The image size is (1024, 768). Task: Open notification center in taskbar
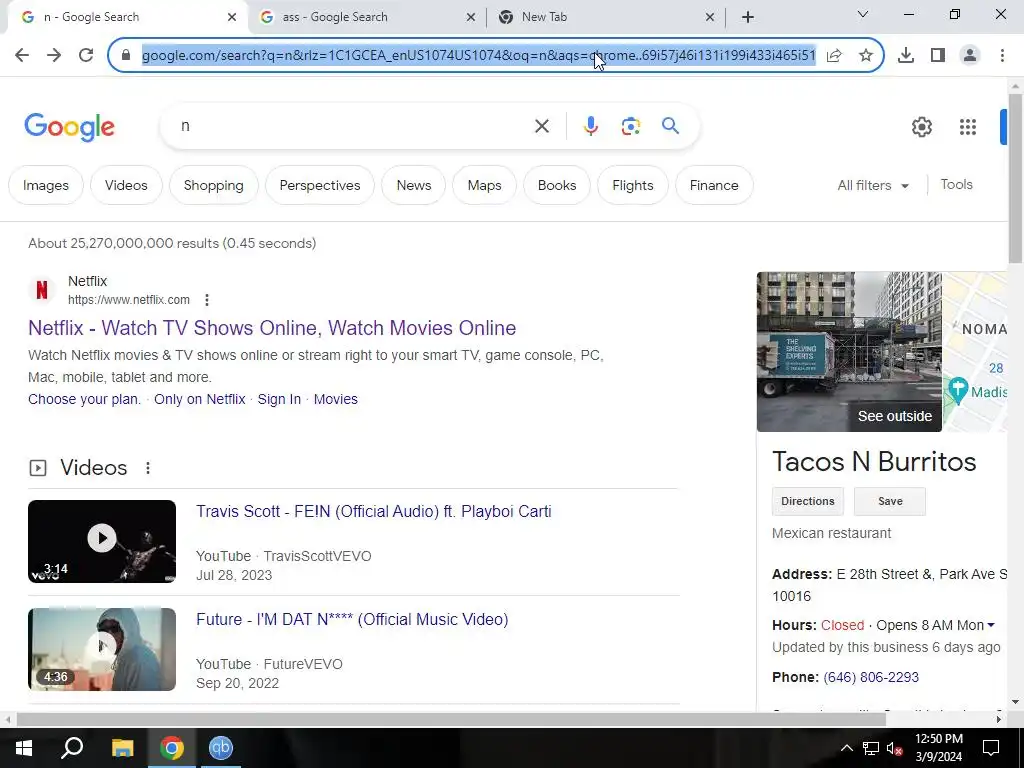(x=991, y=748)
